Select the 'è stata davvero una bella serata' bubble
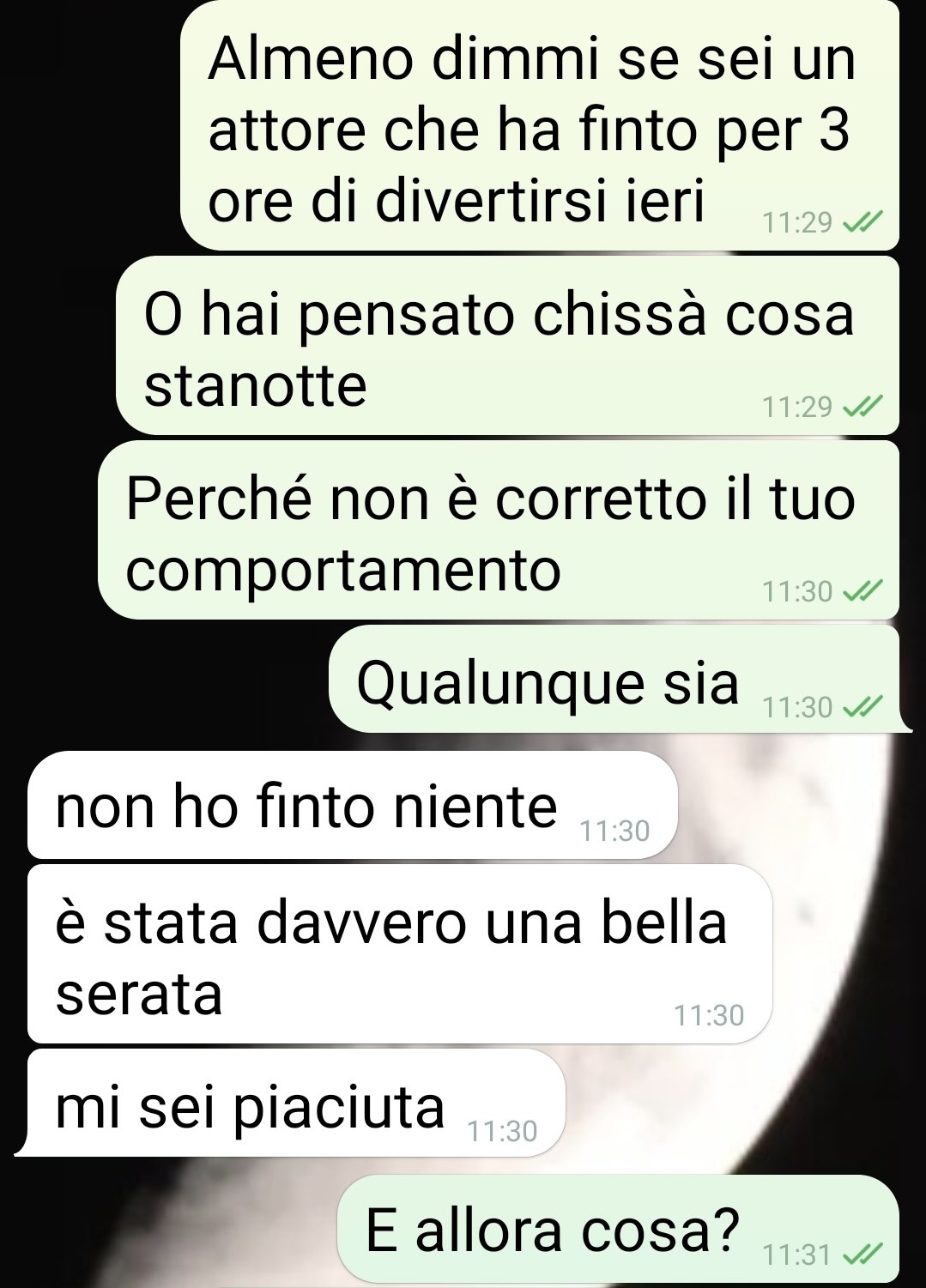 tap(400, 954)
